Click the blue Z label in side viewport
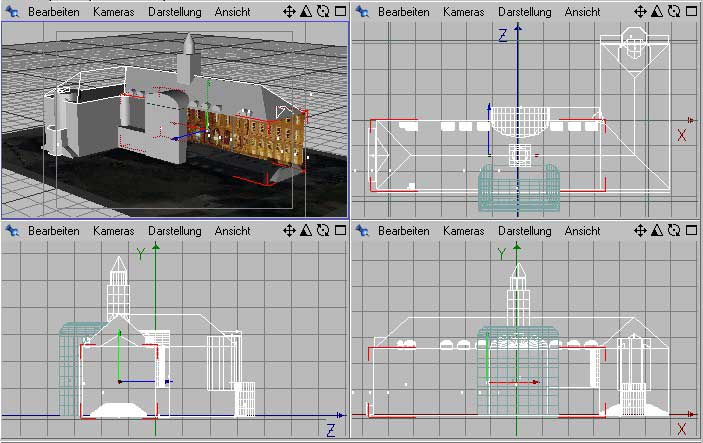 (331, 430)
